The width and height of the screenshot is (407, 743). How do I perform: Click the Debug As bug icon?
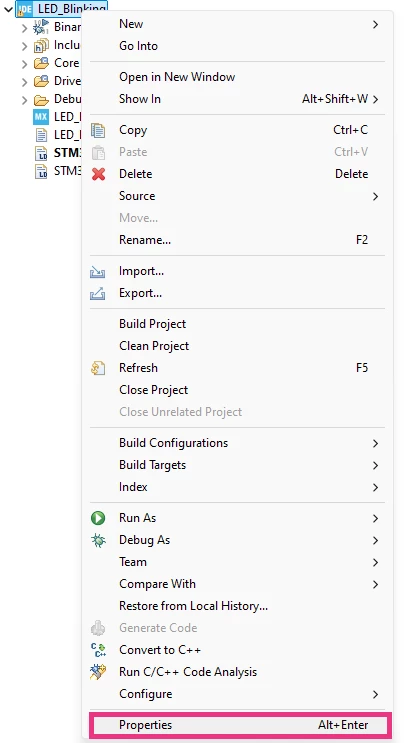[98, 540]
